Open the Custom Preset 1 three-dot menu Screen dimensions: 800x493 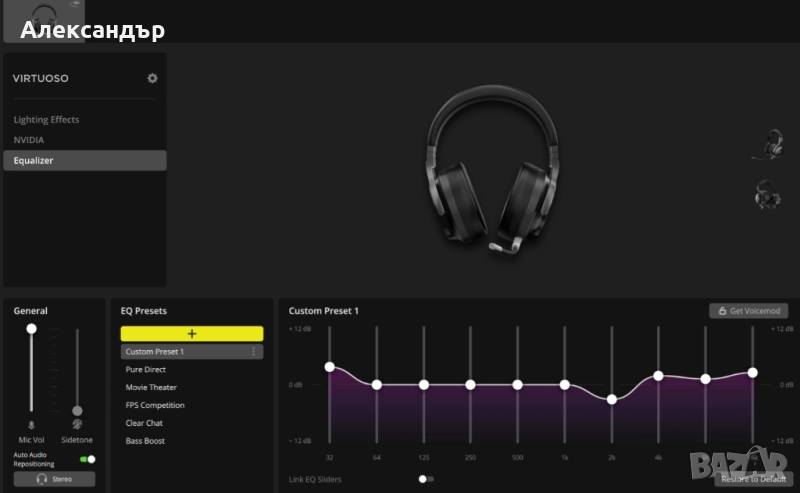253,352
